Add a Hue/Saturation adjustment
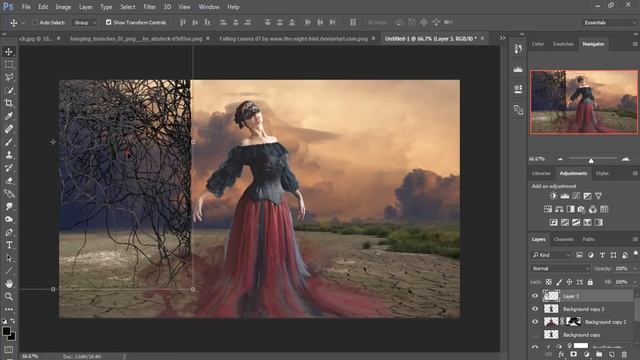Screen dimensions: 640x360 point(548,209)
